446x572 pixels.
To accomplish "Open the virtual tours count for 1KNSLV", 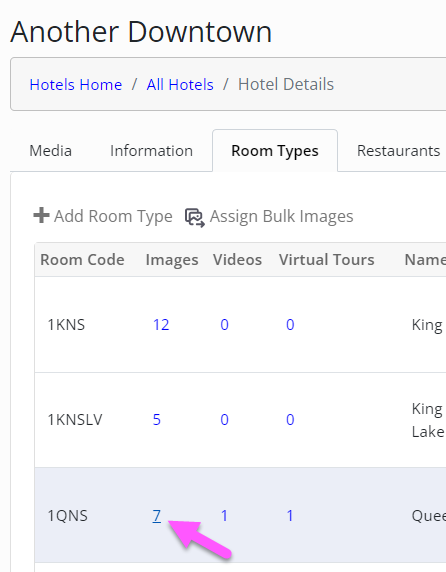I will [290, 420].
